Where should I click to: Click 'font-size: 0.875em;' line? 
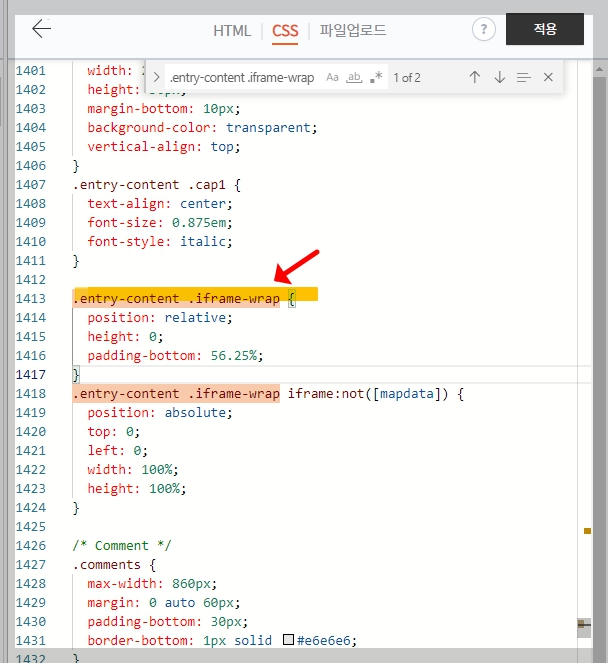click(x=160, y=223)
